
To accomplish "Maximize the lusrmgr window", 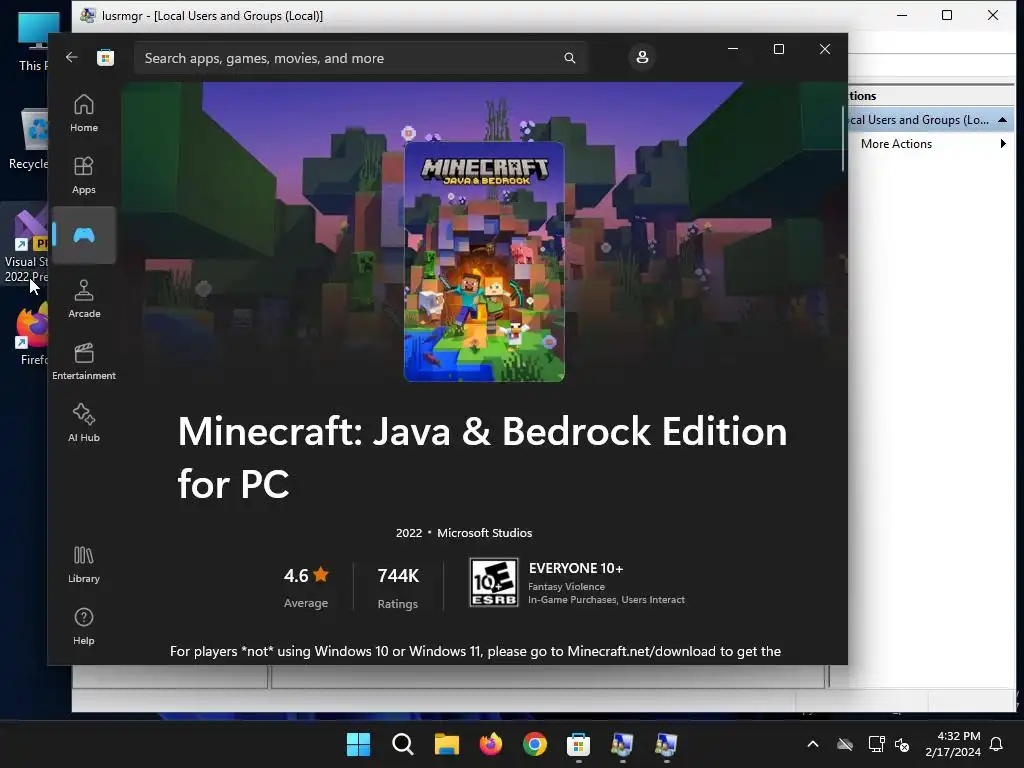I will tap(947, 15).
